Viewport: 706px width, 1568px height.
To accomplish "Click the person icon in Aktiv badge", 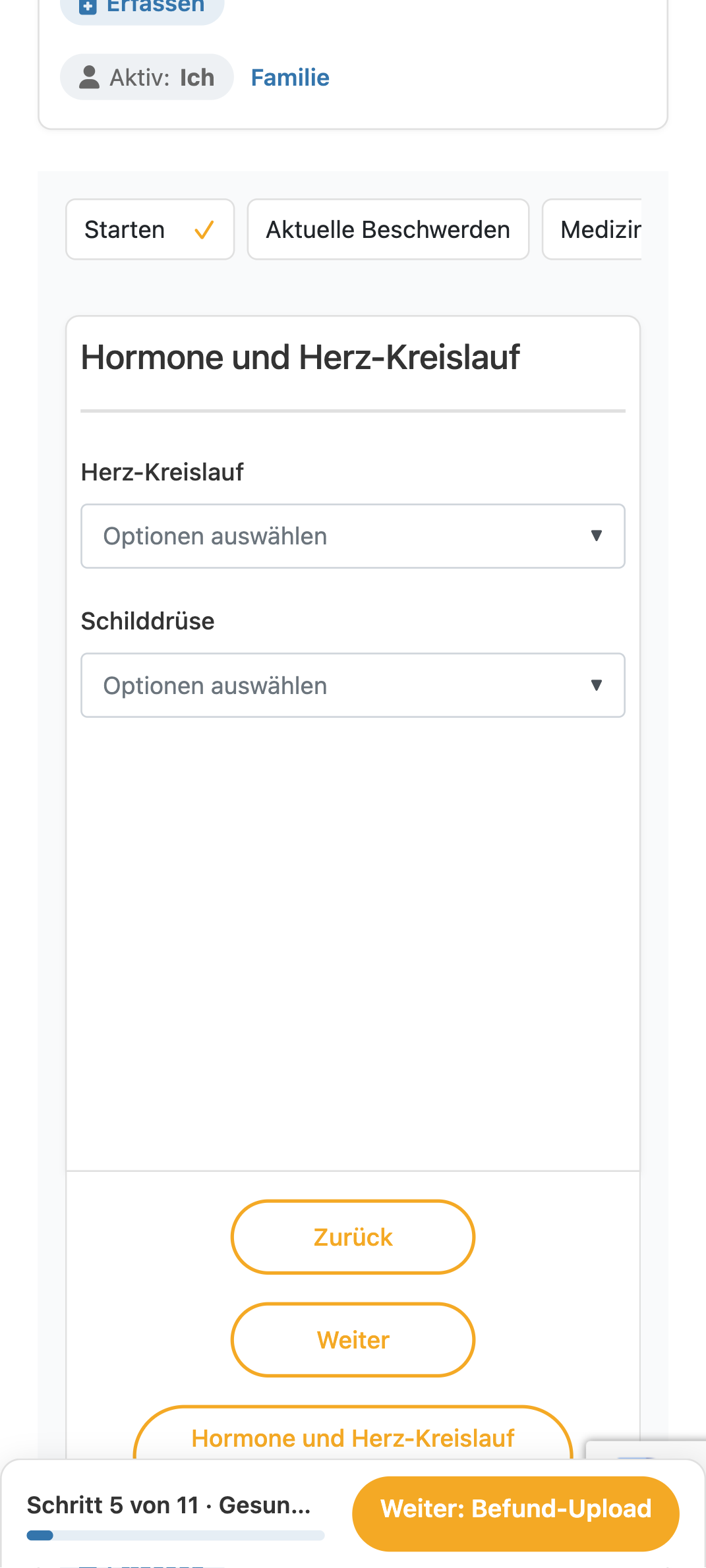I will tap(89, 77).
